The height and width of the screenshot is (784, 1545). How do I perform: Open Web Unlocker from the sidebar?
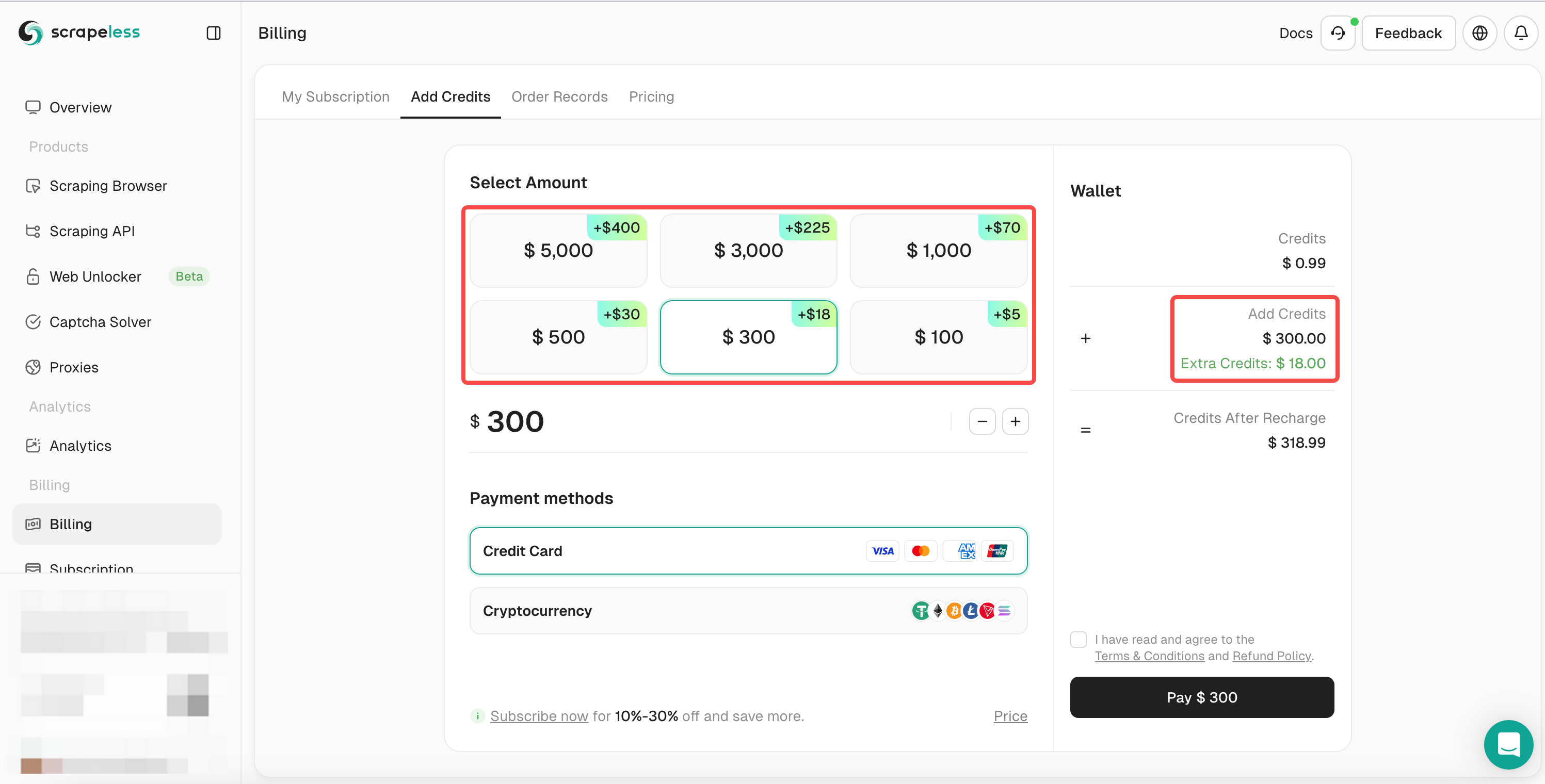[95, 276]
